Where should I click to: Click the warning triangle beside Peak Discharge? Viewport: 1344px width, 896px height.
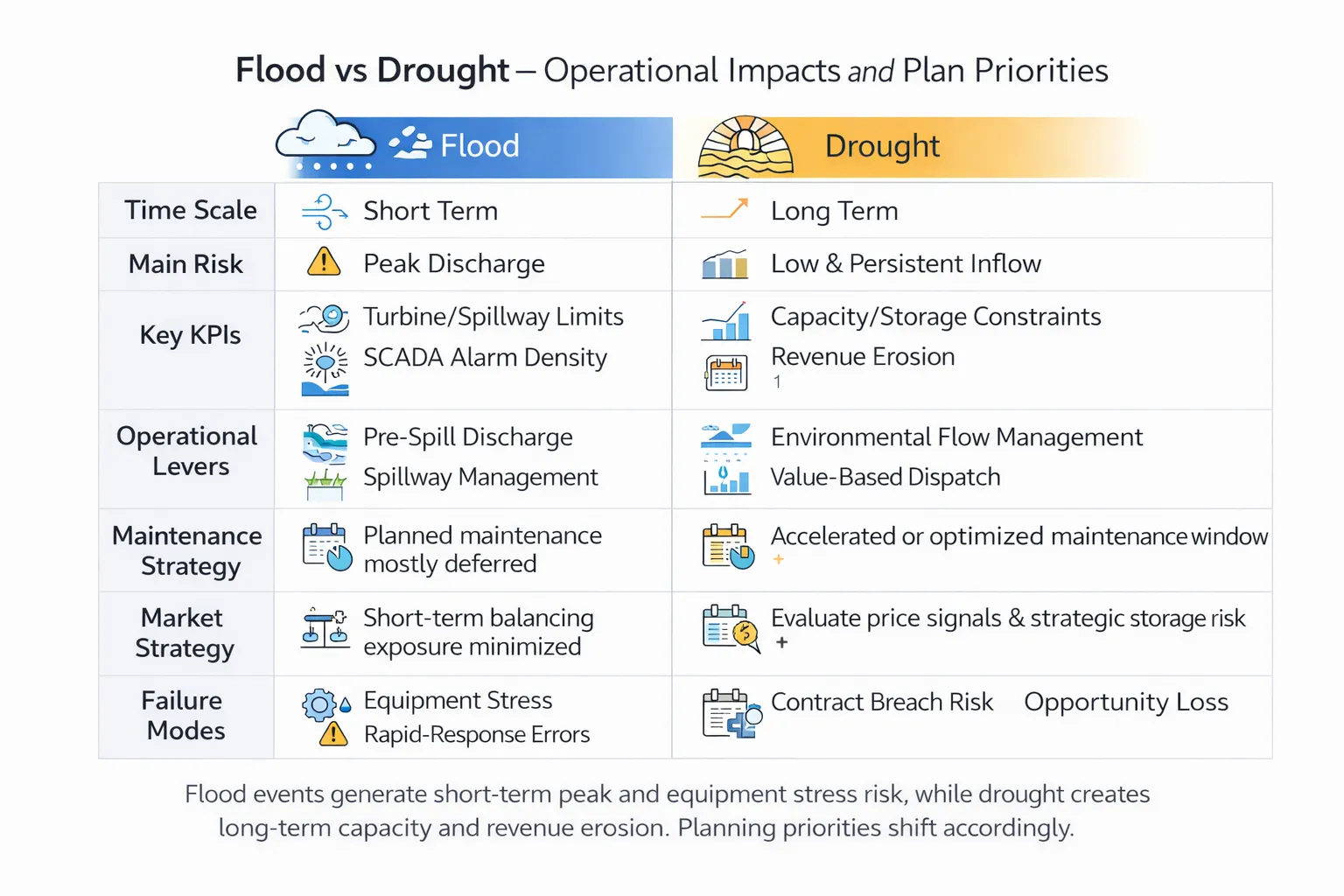[x=324, y=262]
